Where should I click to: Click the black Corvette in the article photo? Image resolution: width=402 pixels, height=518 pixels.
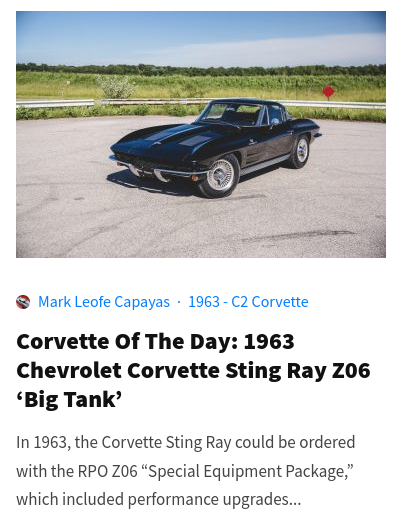(x=215, y=147)
